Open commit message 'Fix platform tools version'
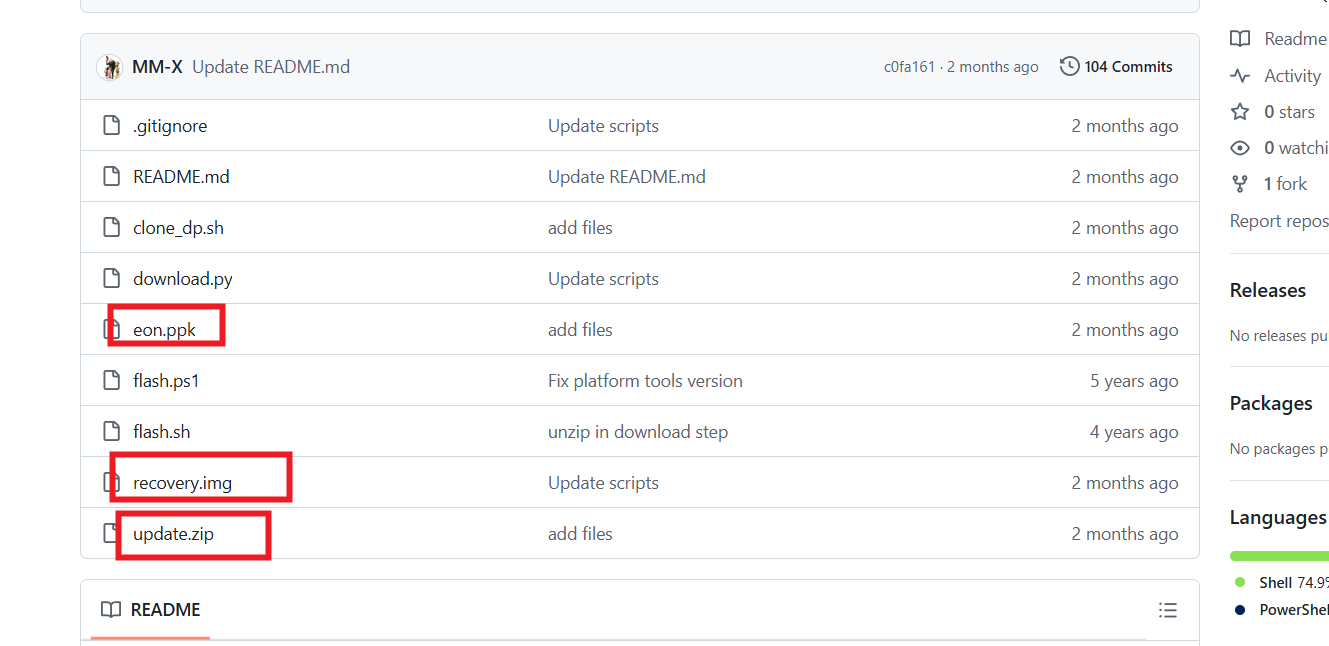 coord(645,381)
